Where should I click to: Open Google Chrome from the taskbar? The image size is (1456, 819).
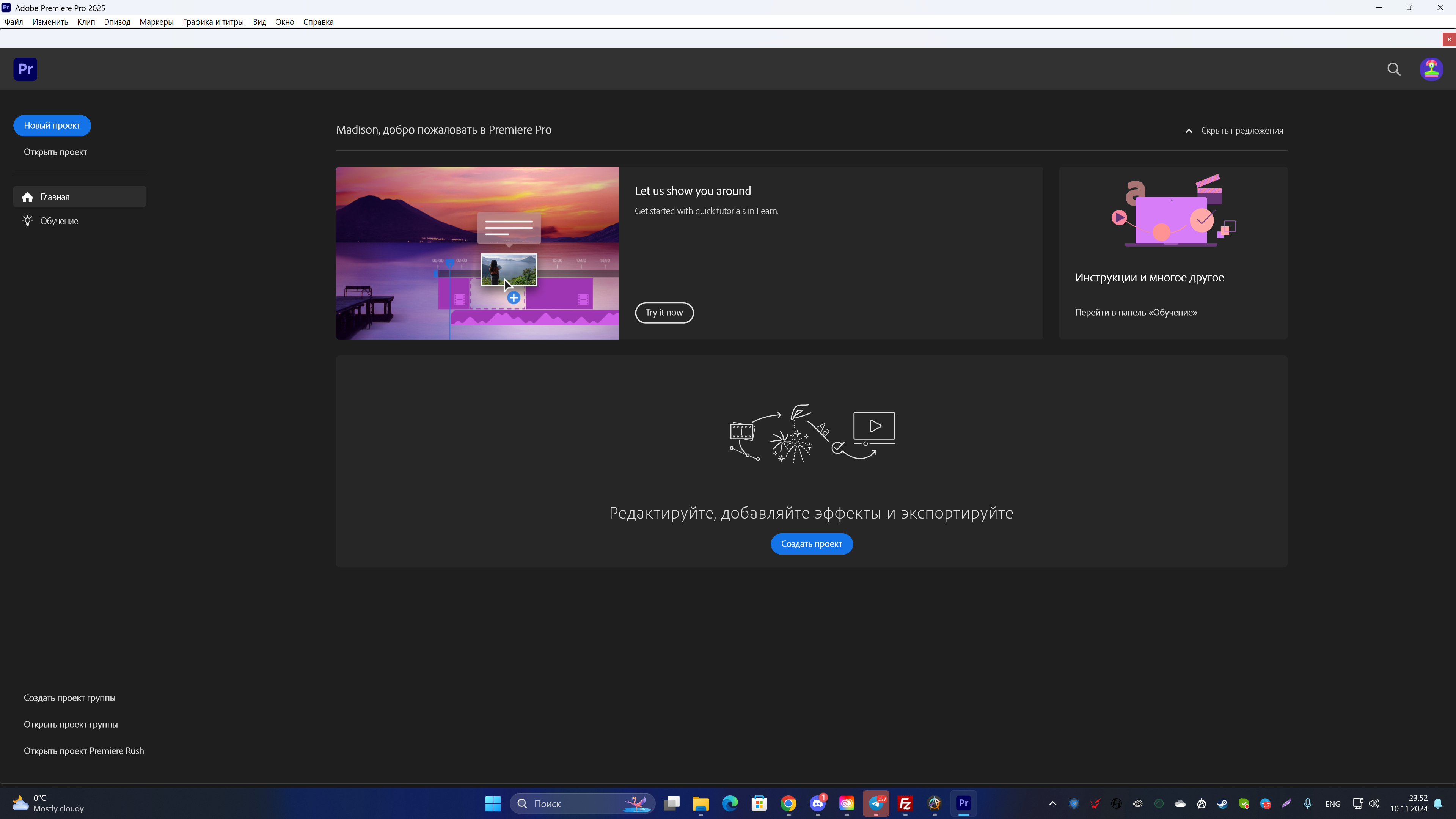(x=788, y=803)
